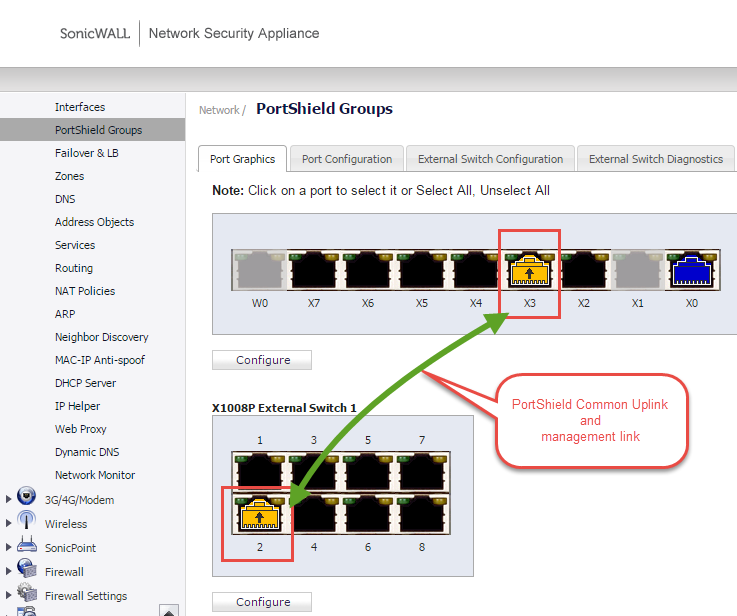Screen dimensions: 737x616
Task: Select port 7 on X1008P external switch
Action: [422, 470]
